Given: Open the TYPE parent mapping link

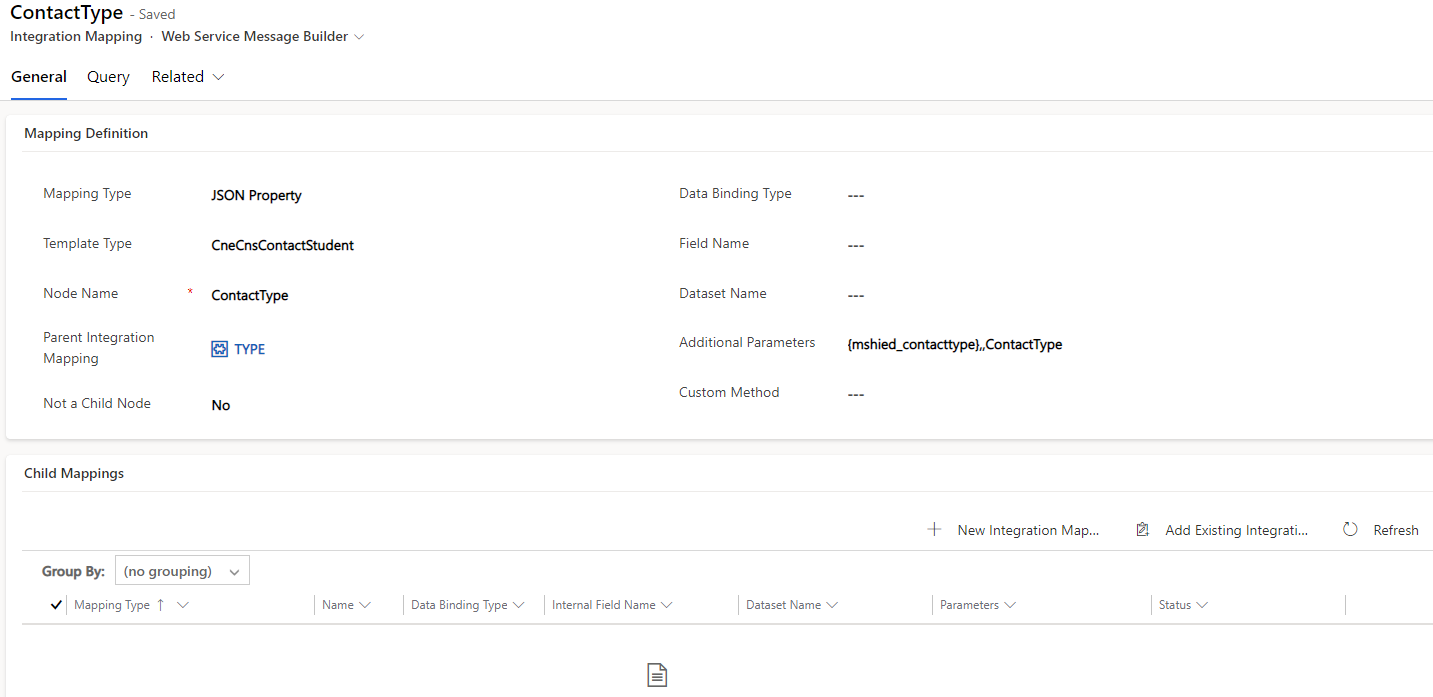Looking at the screenshot, I should (250, 349).
